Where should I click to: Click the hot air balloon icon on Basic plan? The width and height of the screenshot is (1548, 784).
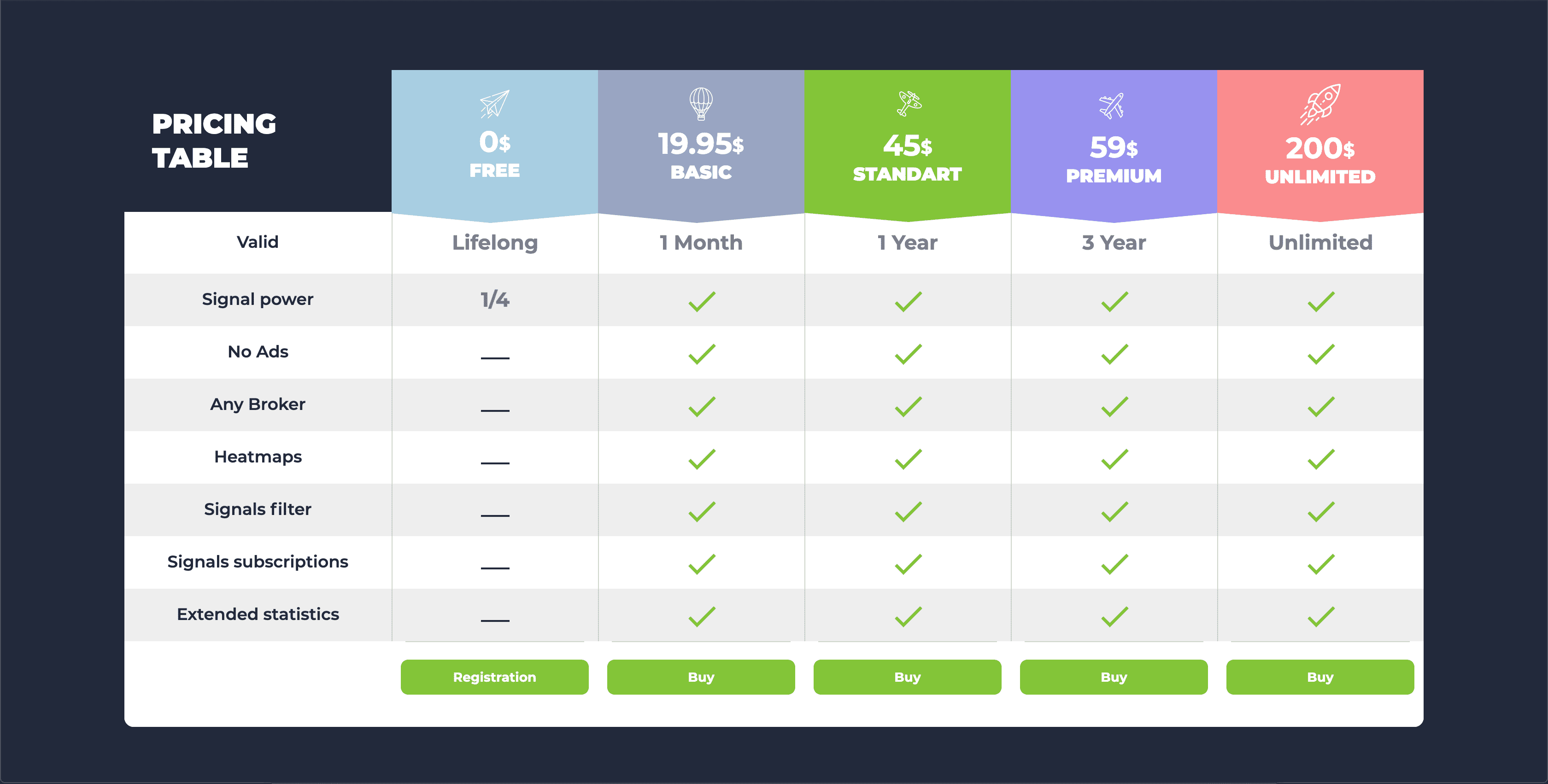click(701, 103)
